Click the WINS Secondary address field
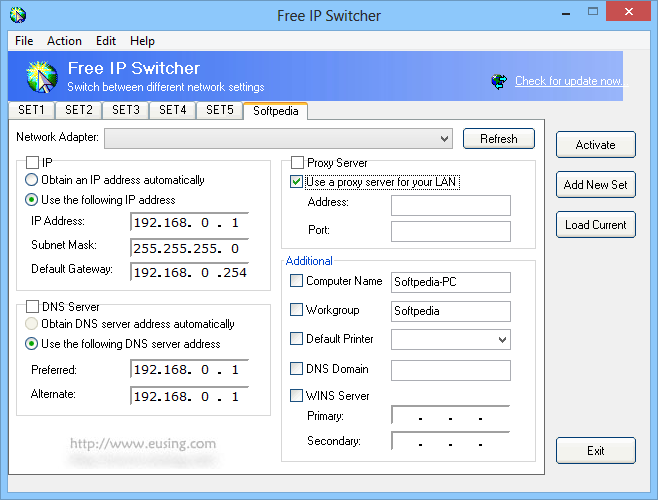This screenshot has height=500, width=658. [451, 441]
